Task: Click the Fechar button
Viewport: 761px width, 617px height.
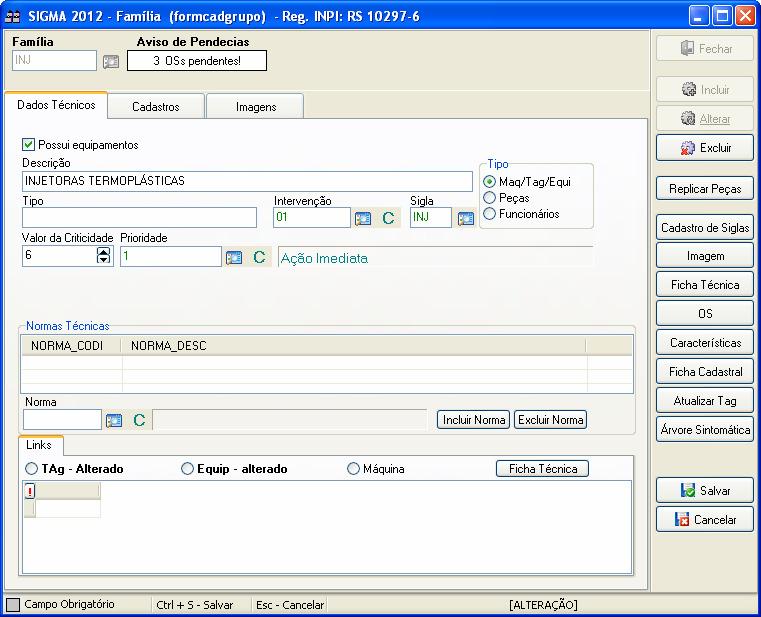Action: (x=705, y=49)
